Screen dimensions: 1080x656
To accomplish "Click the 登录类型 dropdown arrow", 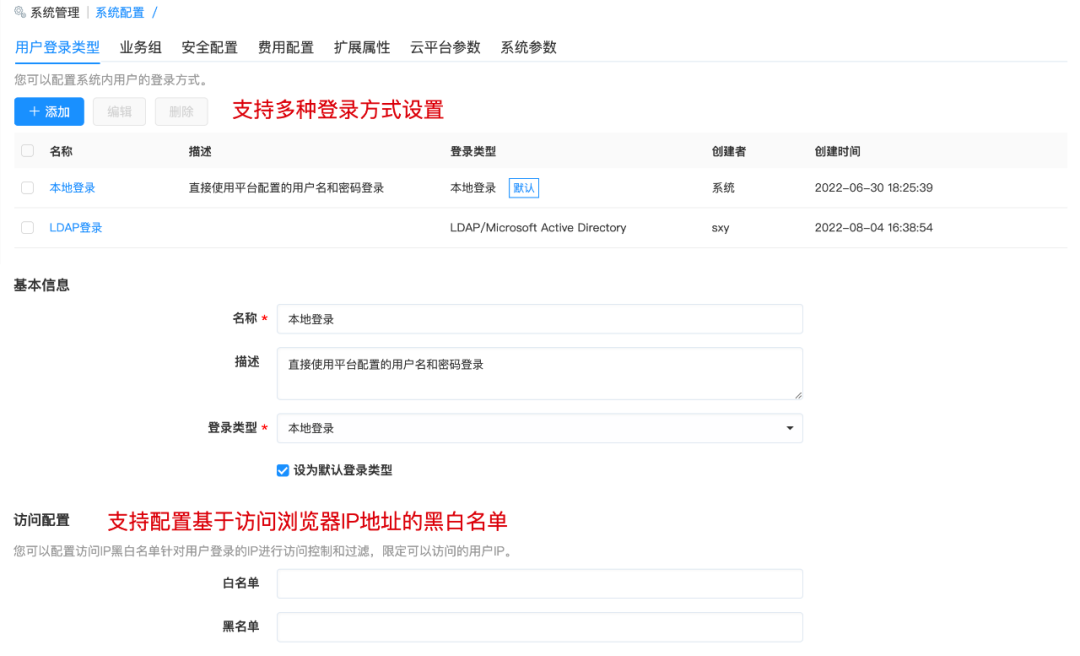I will [x=789, y=428].
